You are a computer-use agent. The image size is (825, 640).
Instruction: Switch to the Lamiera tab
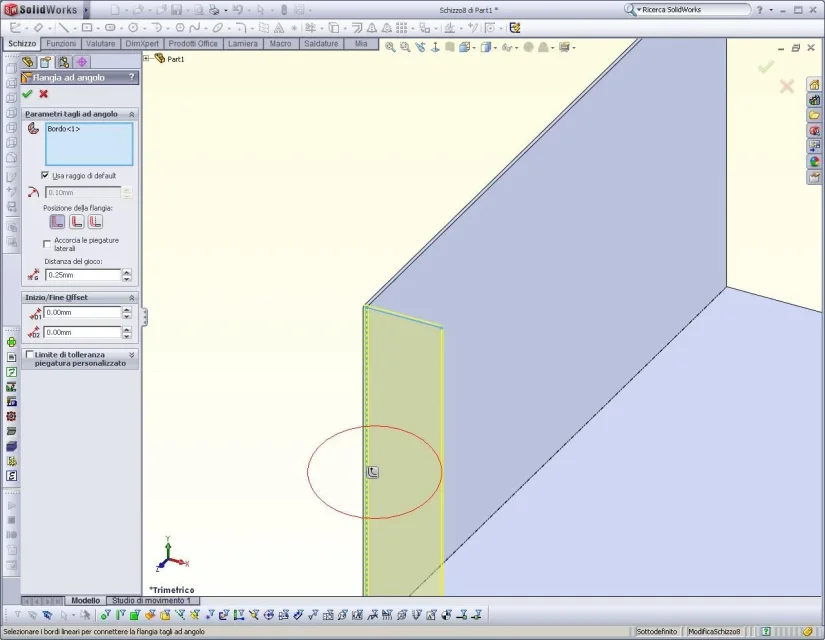point(243,44)
